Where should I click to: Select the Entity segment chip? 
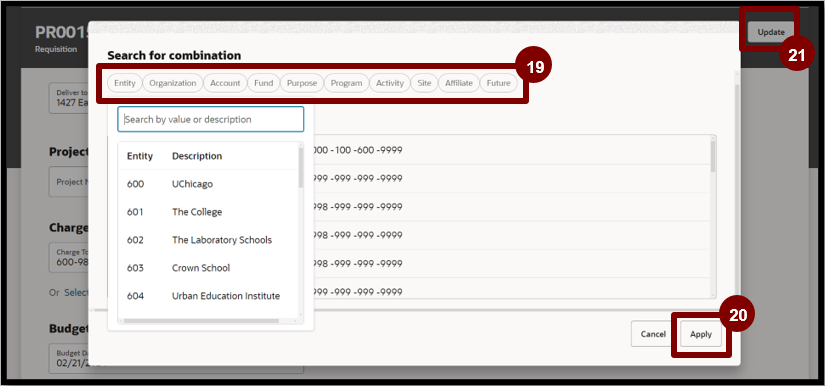coord(125,83)
